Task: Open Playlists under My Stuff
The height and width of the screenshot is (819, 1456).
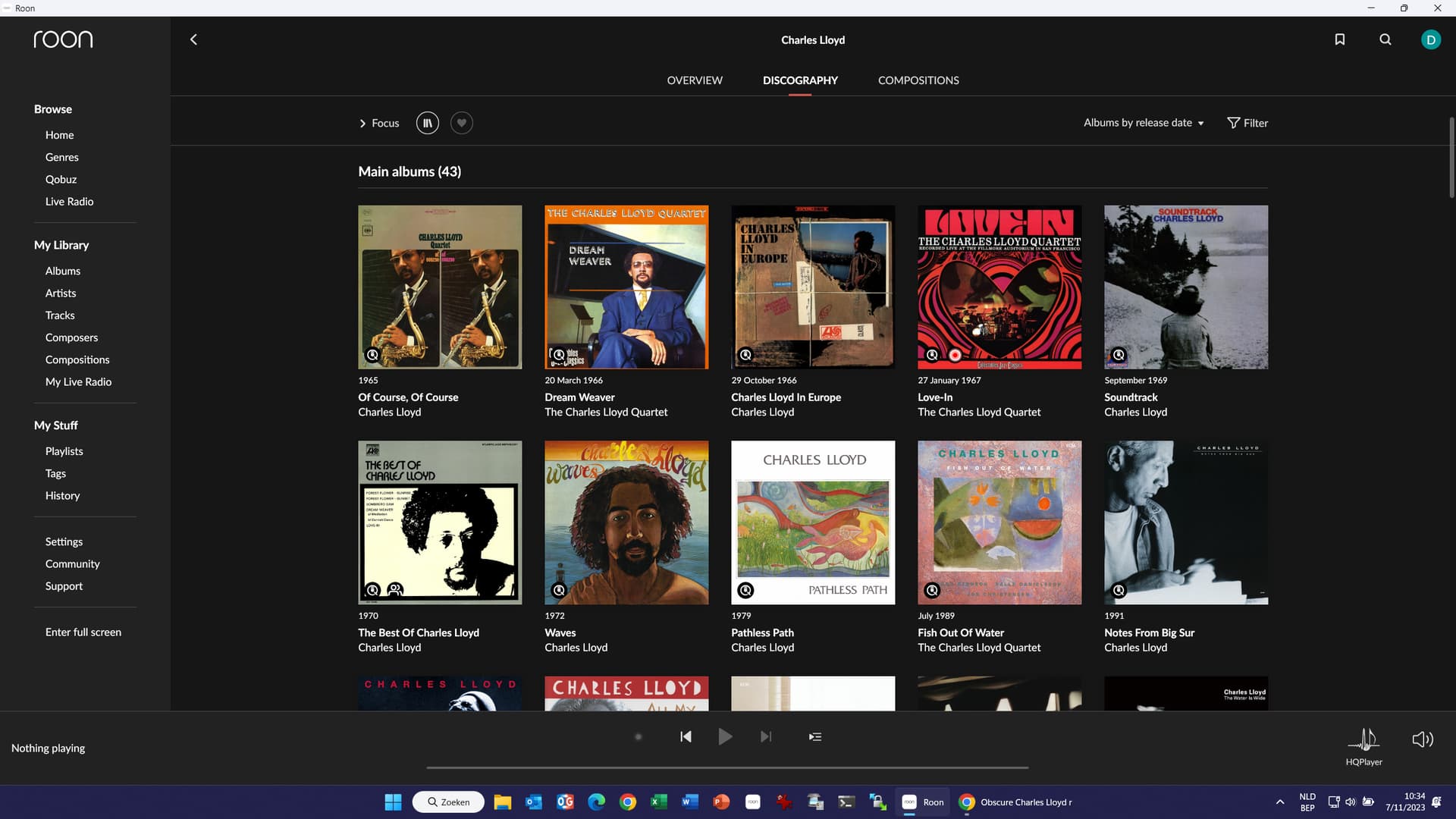Action: tap(64, 451)
